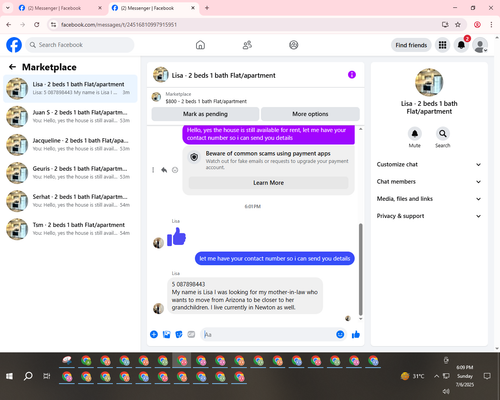Screen dimensions: 500x400
Task: Open the Home feed icon
Action: tap(200, 45)
